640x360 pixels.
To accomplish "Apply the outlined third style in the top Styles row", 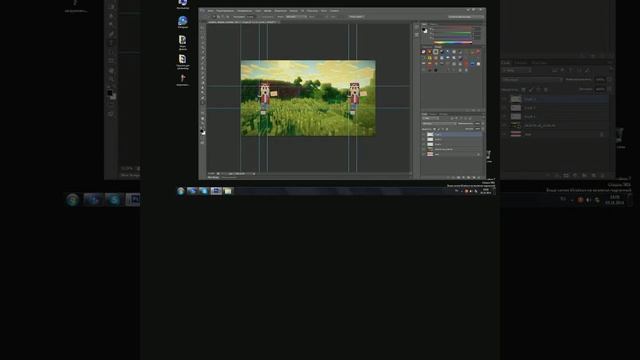I will [x=436, y=51].
